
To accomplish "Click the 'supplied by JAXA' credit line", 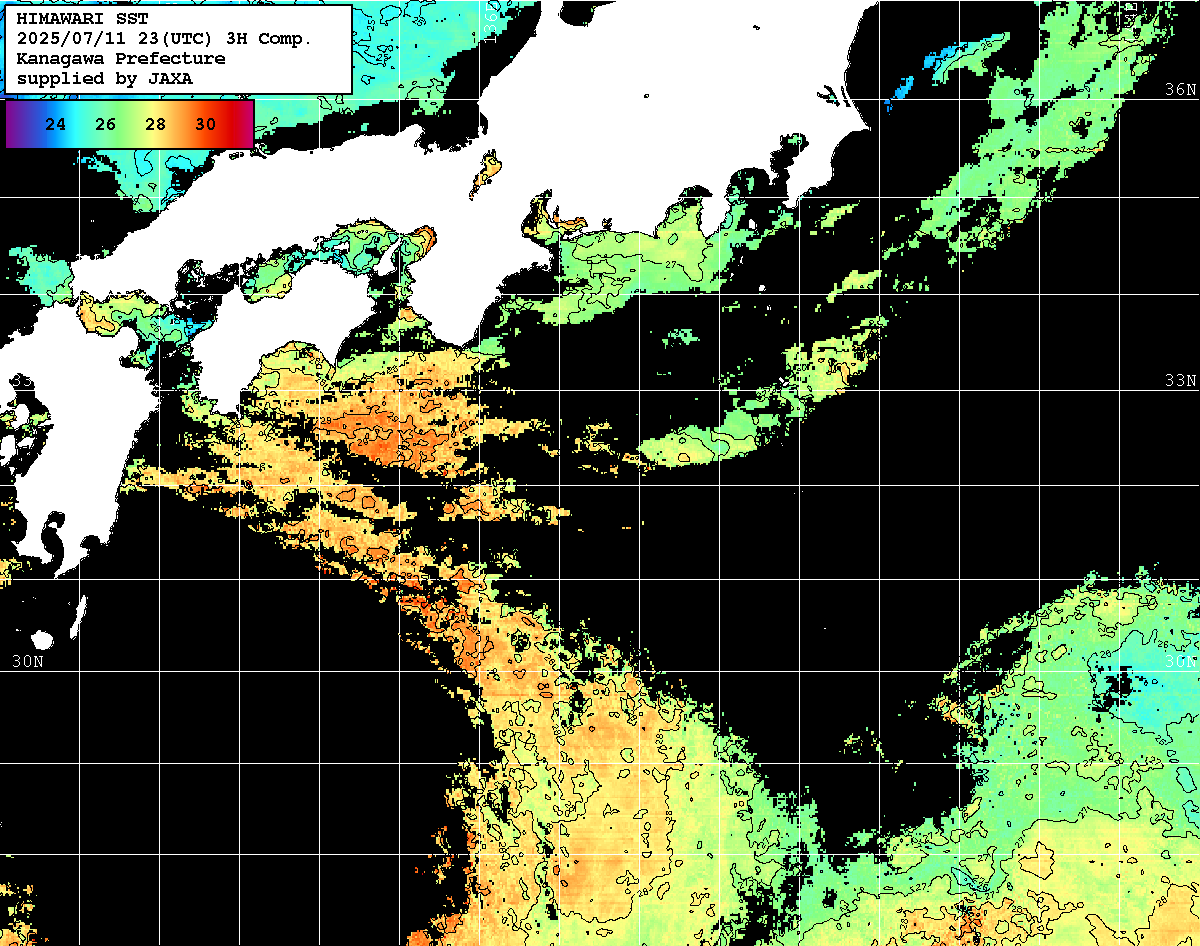I will [x=105, y=78].
